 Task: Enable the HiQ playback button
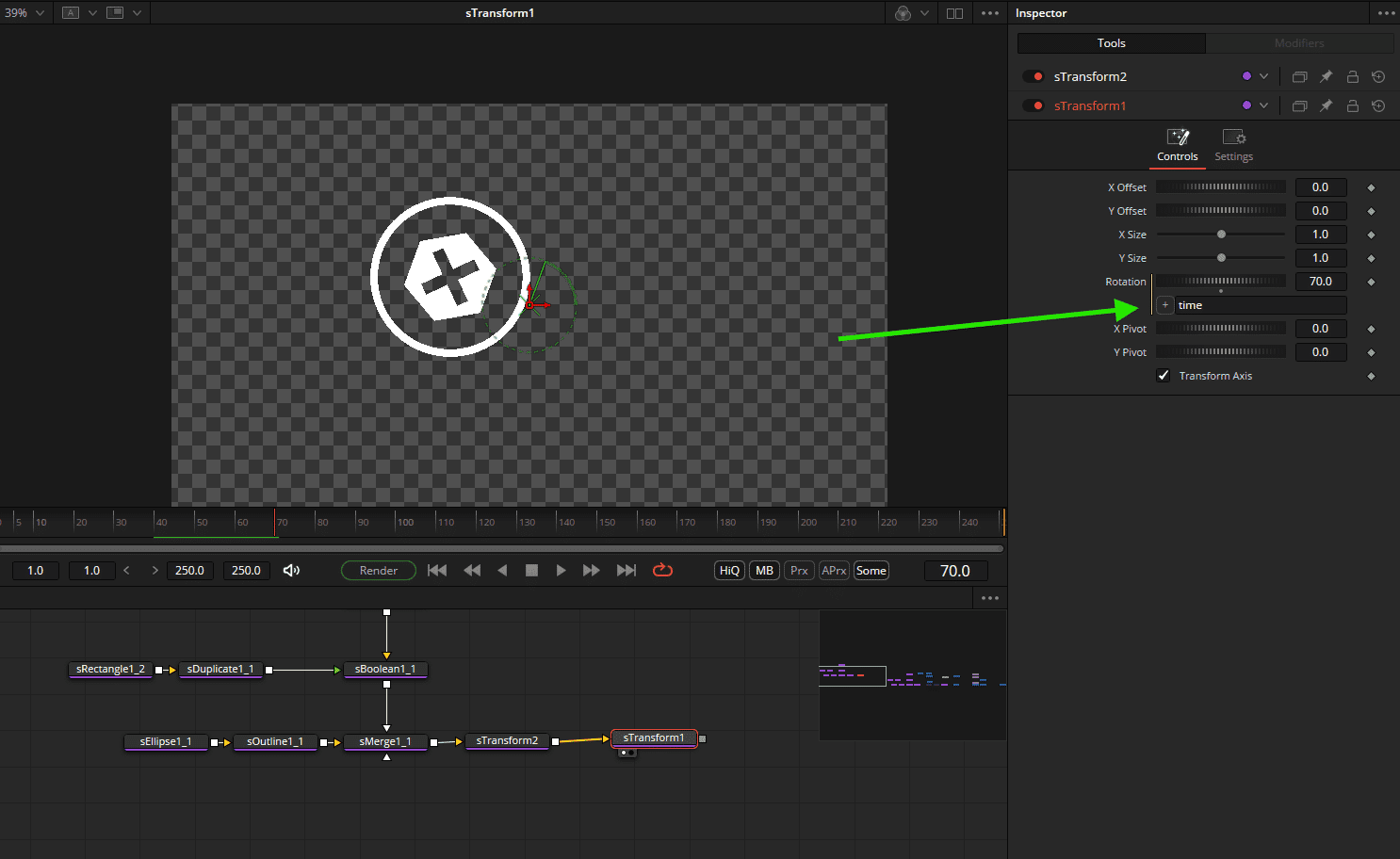tap(728, 570)
